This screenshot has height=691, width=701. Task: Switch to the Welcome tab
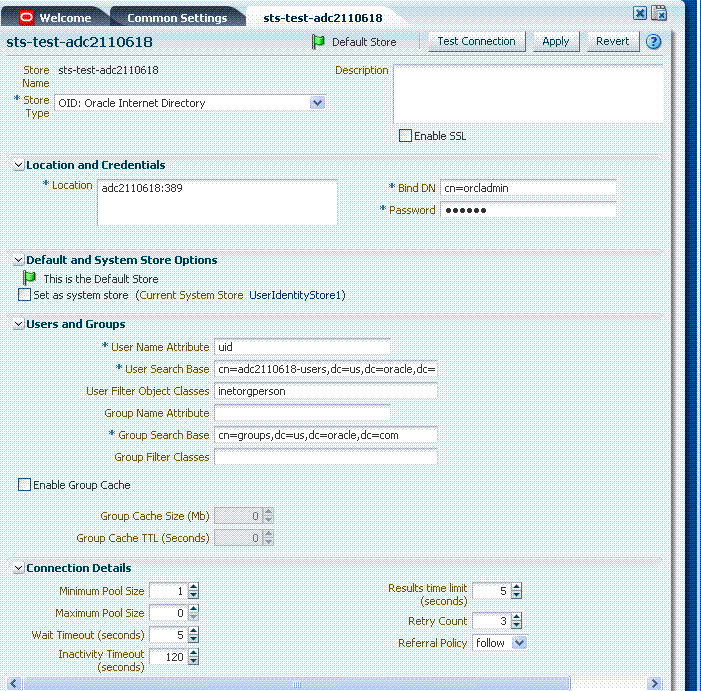tap(56, 17)
